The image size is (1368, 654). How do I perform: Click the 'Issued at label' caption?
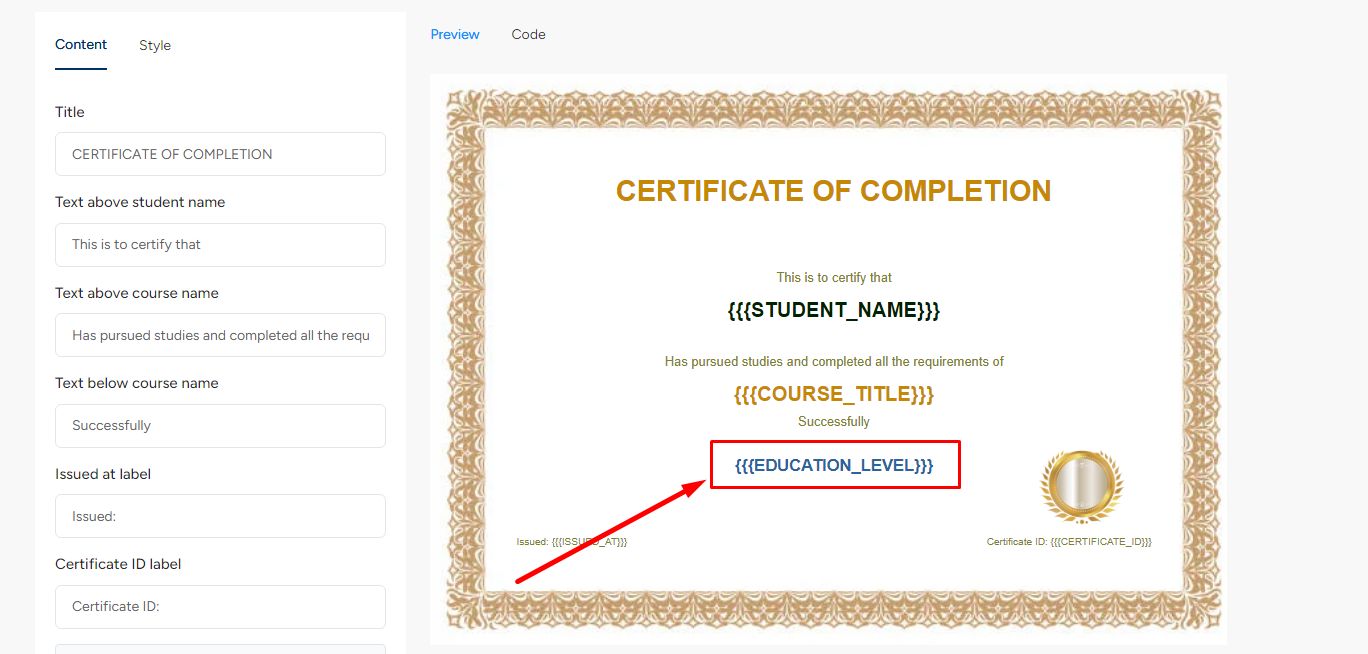103,474
